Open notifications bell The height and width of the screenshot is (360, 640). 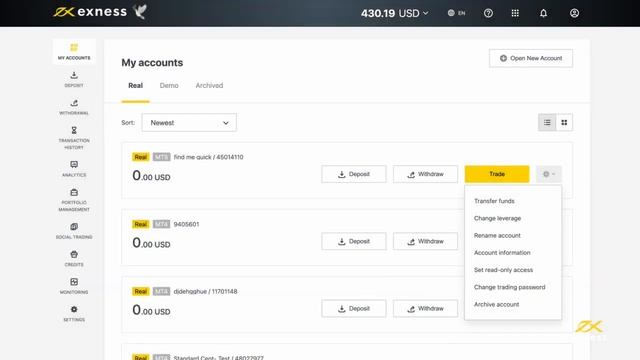[543, 13]
